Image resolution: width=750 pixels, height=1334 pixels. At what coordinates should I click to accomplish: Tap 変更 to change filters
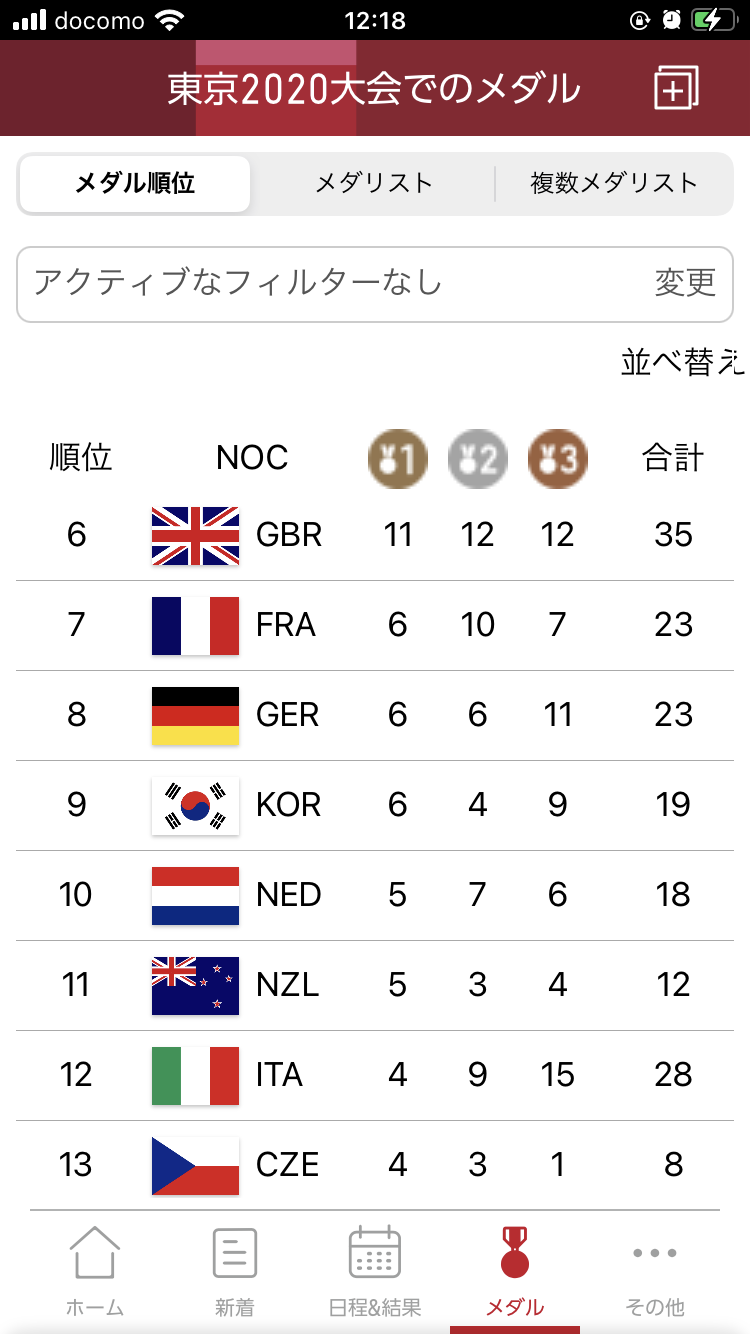click(685, 283)
